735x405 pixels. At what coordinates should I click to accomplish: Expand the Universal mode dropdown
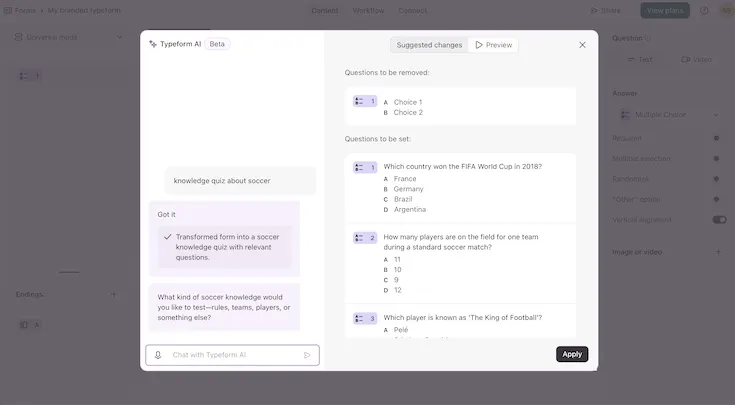(68, 37)
